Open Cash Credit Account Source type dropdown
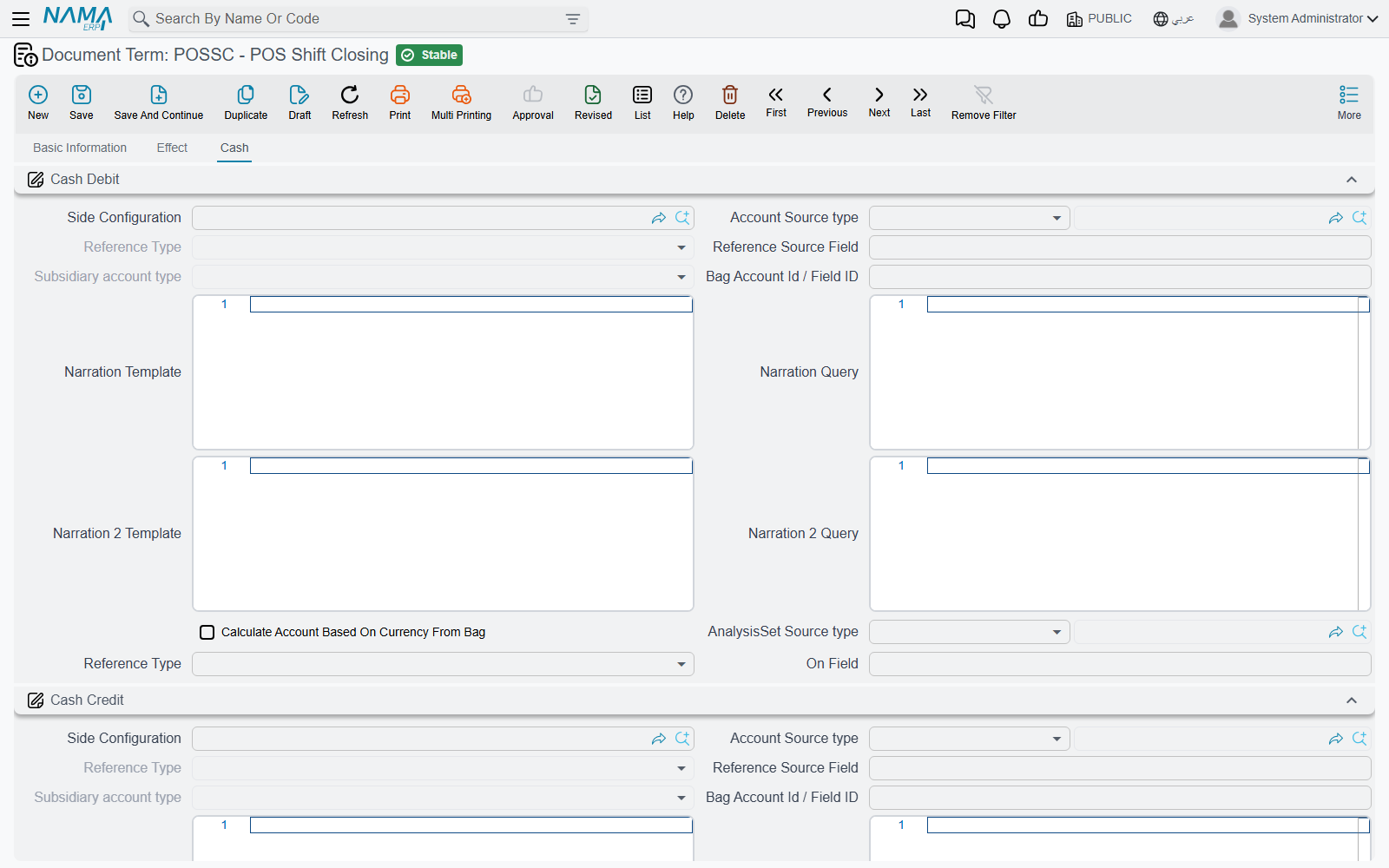The width and height of the screenshot is (1389, 868). [x=970, y=739]
